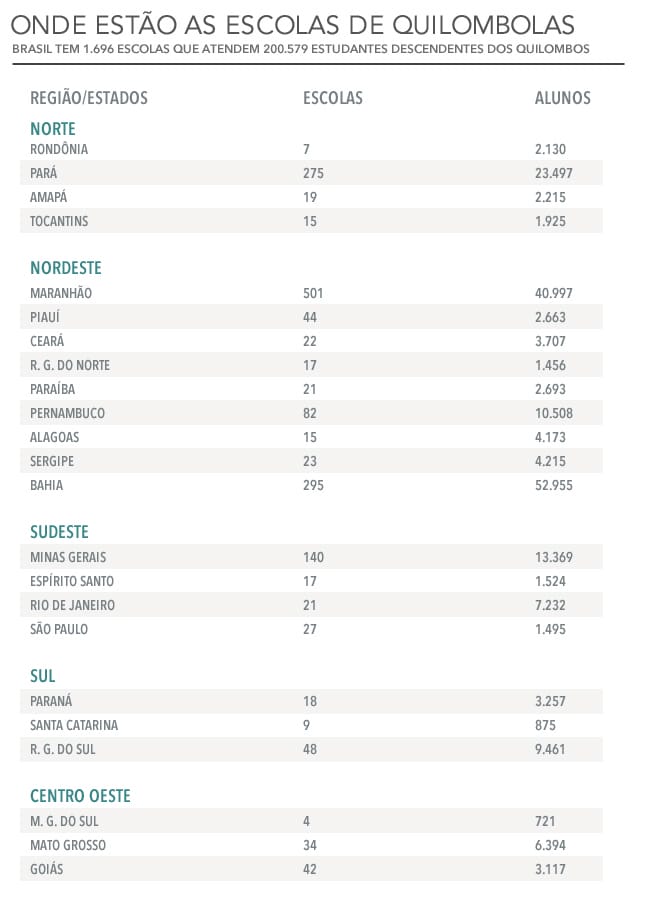Click the SUL region heading
The width and height of the screenshot is (652, 904).
point(43,676)
